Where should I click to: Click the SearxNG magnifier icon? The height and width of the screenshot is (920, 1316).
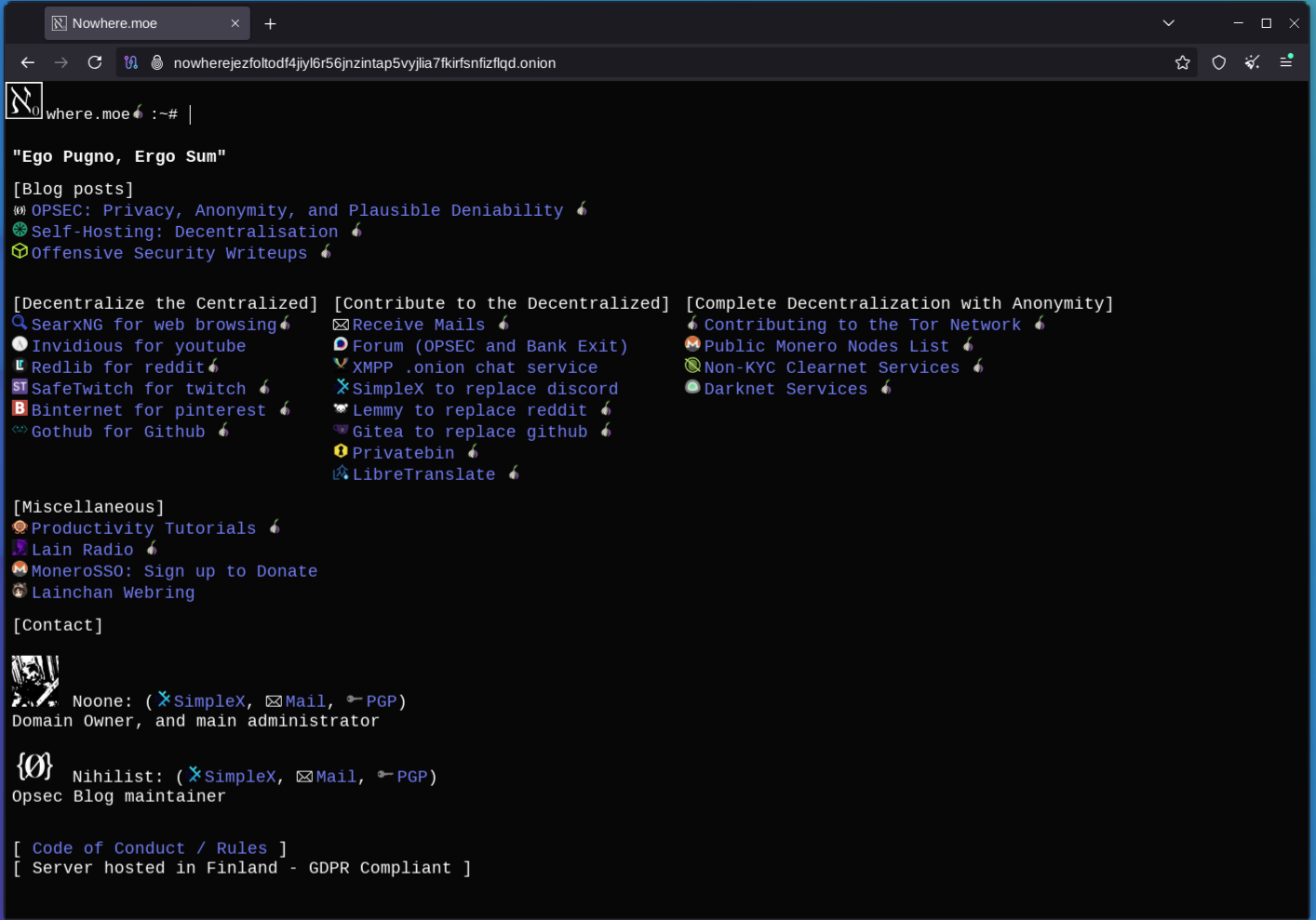tap(20, 323)
